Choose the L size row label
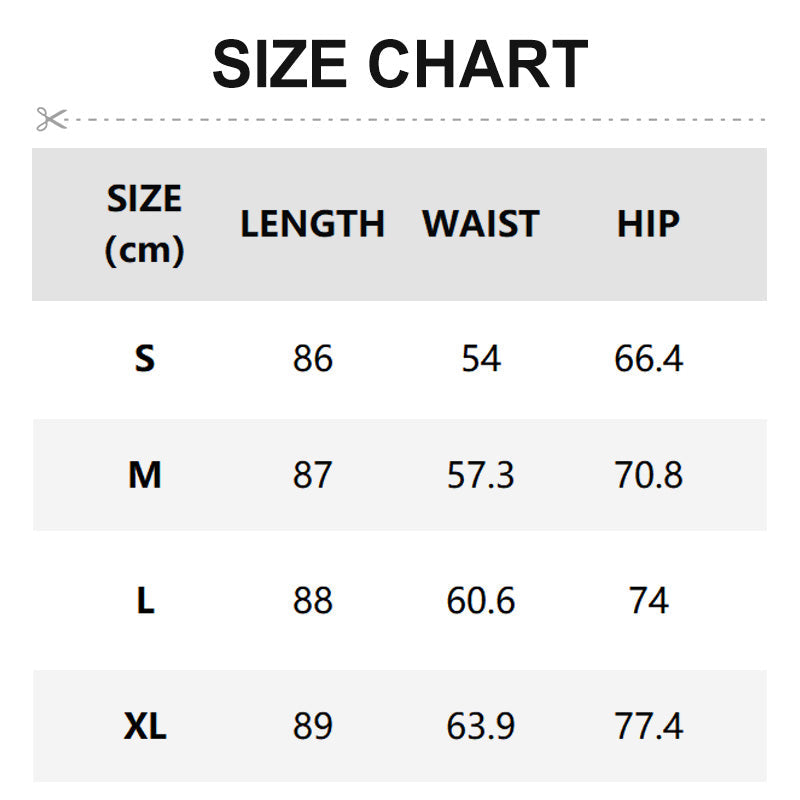Screen dimensions: 800x800 coord(145,601)
